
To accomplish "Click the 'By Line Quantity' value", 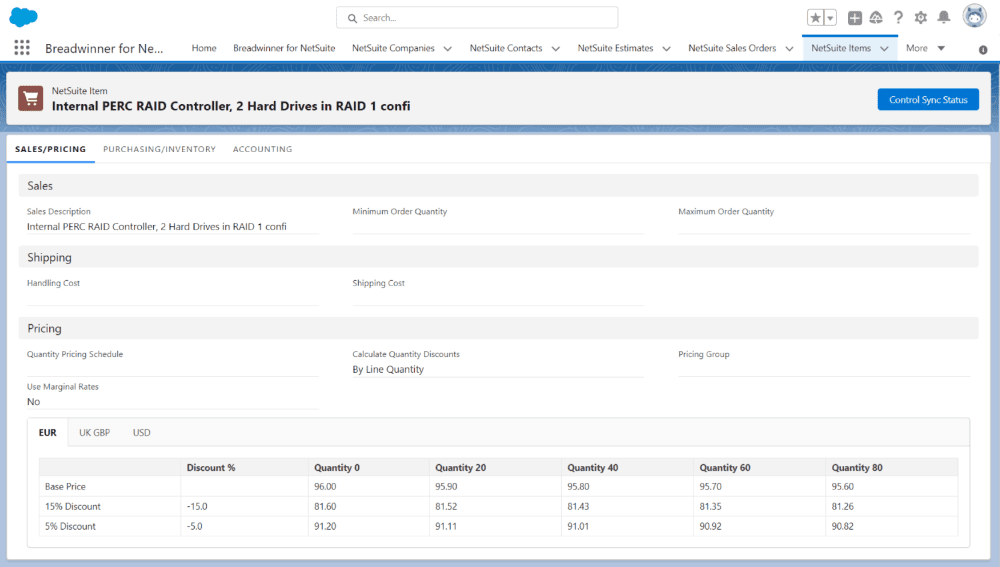I will (388, 369).
